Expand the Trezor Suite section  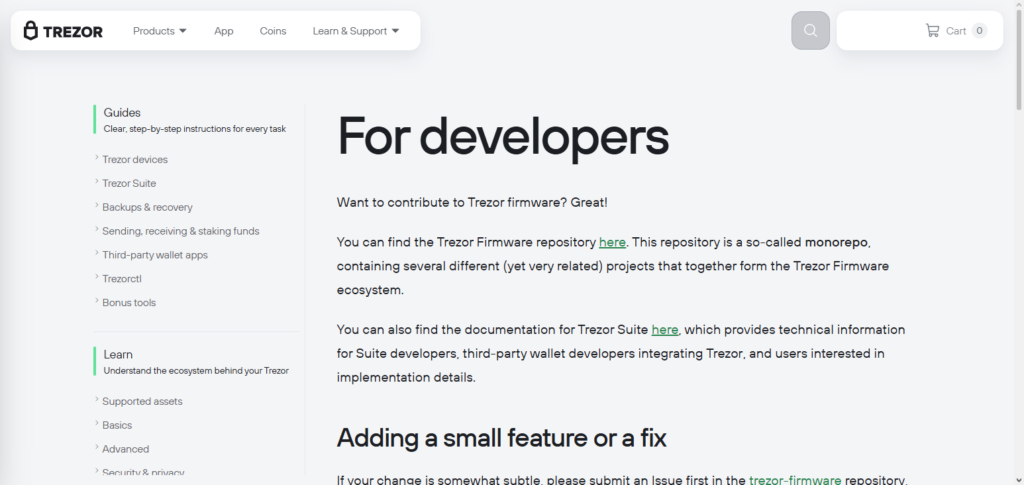pos(129,183)
